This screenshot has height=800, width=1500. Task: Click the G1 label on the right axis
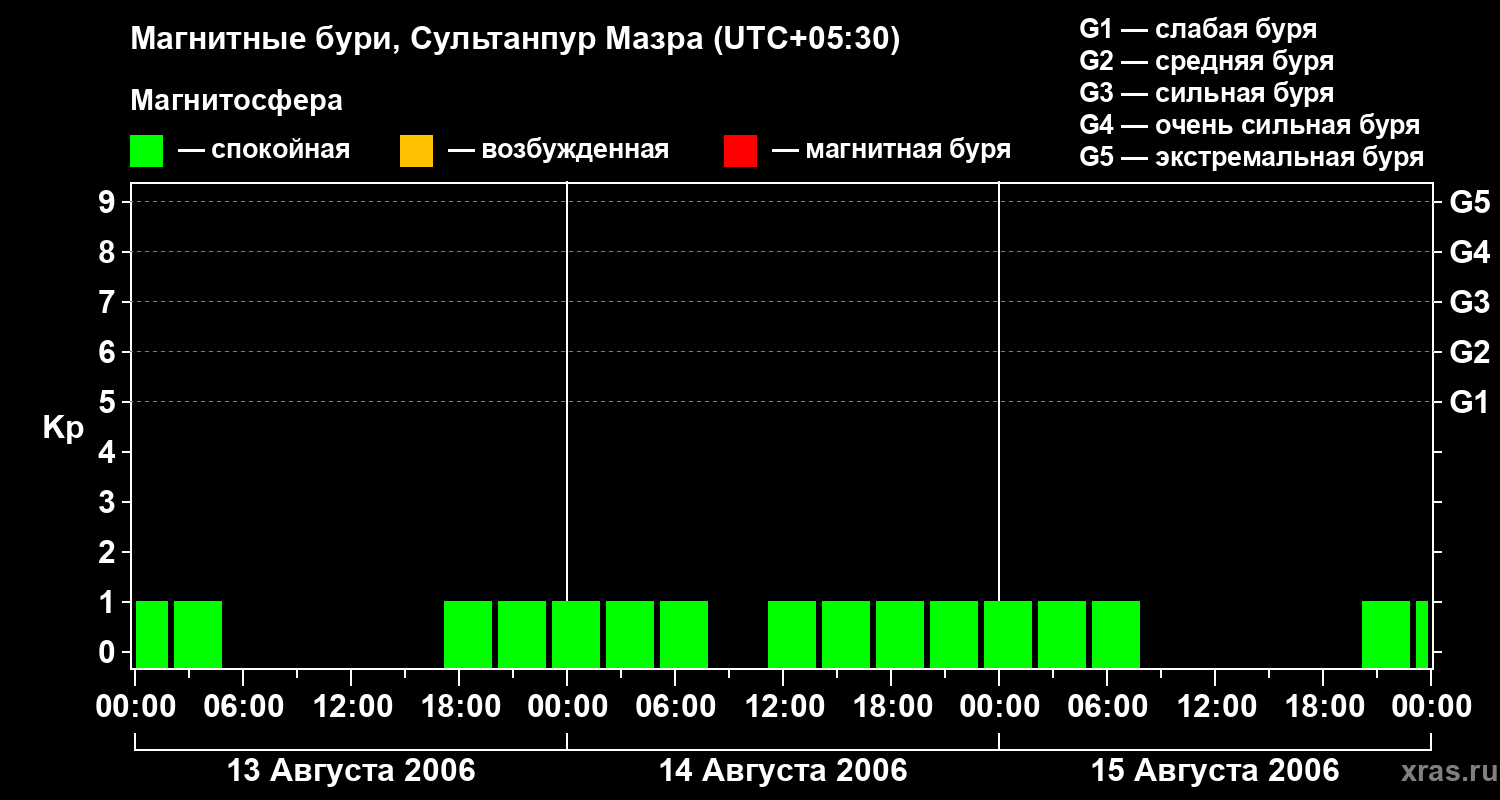[x=1469, y=403]
